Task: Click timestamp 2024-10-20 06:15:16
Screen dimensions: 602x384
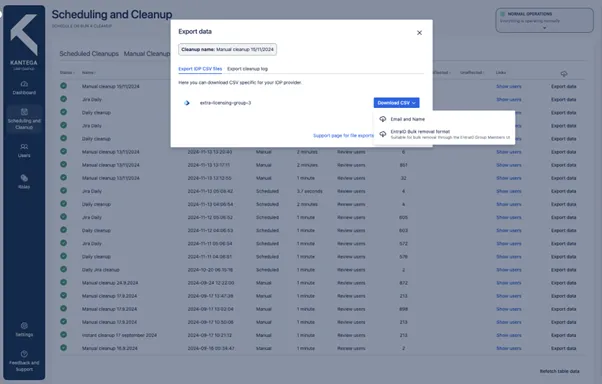Action: pos(210,270)
